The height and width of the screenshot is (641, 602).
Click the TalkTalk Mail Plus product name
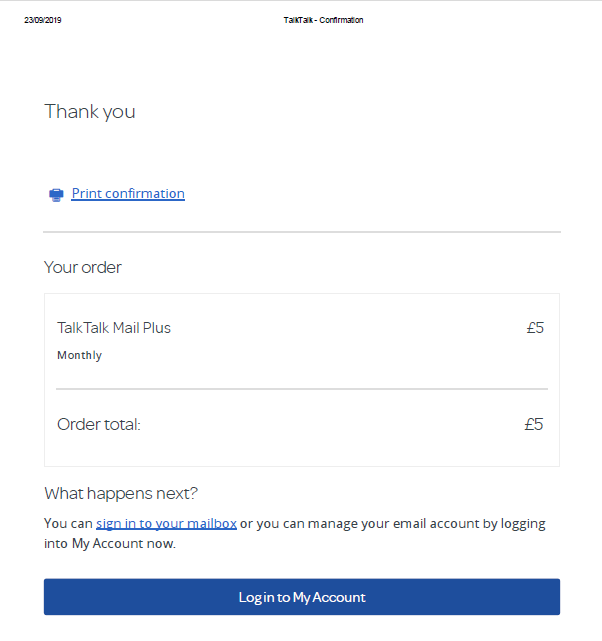[114, 328]
